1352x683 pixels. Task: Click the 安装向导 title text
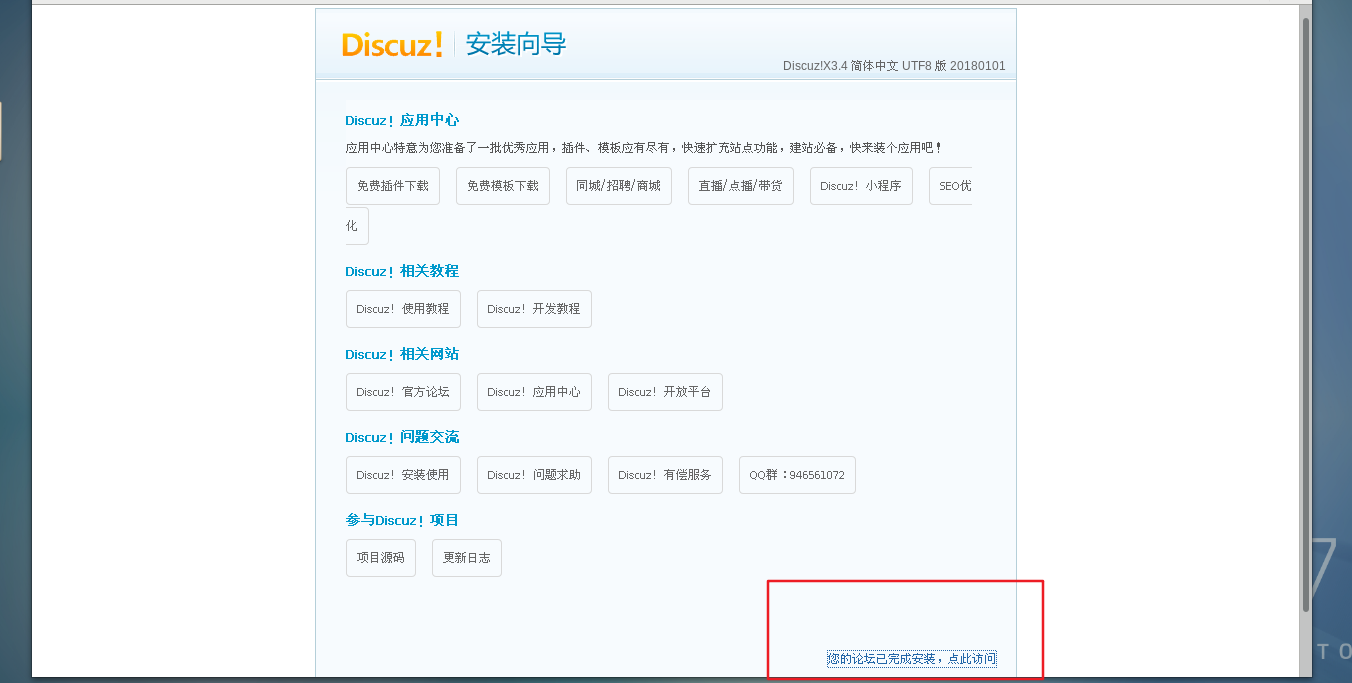(x=516, y=44)
